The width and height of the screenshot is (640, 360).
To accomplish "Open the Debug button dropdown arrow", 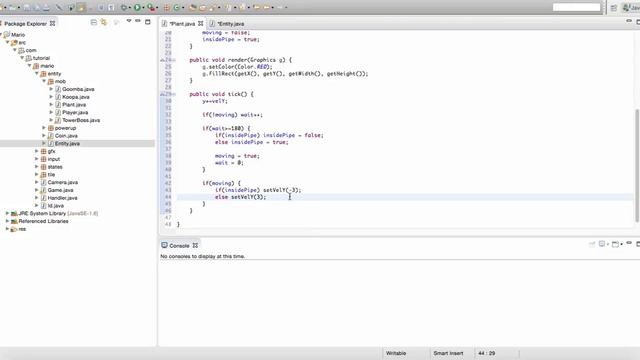I will point(130,7).
